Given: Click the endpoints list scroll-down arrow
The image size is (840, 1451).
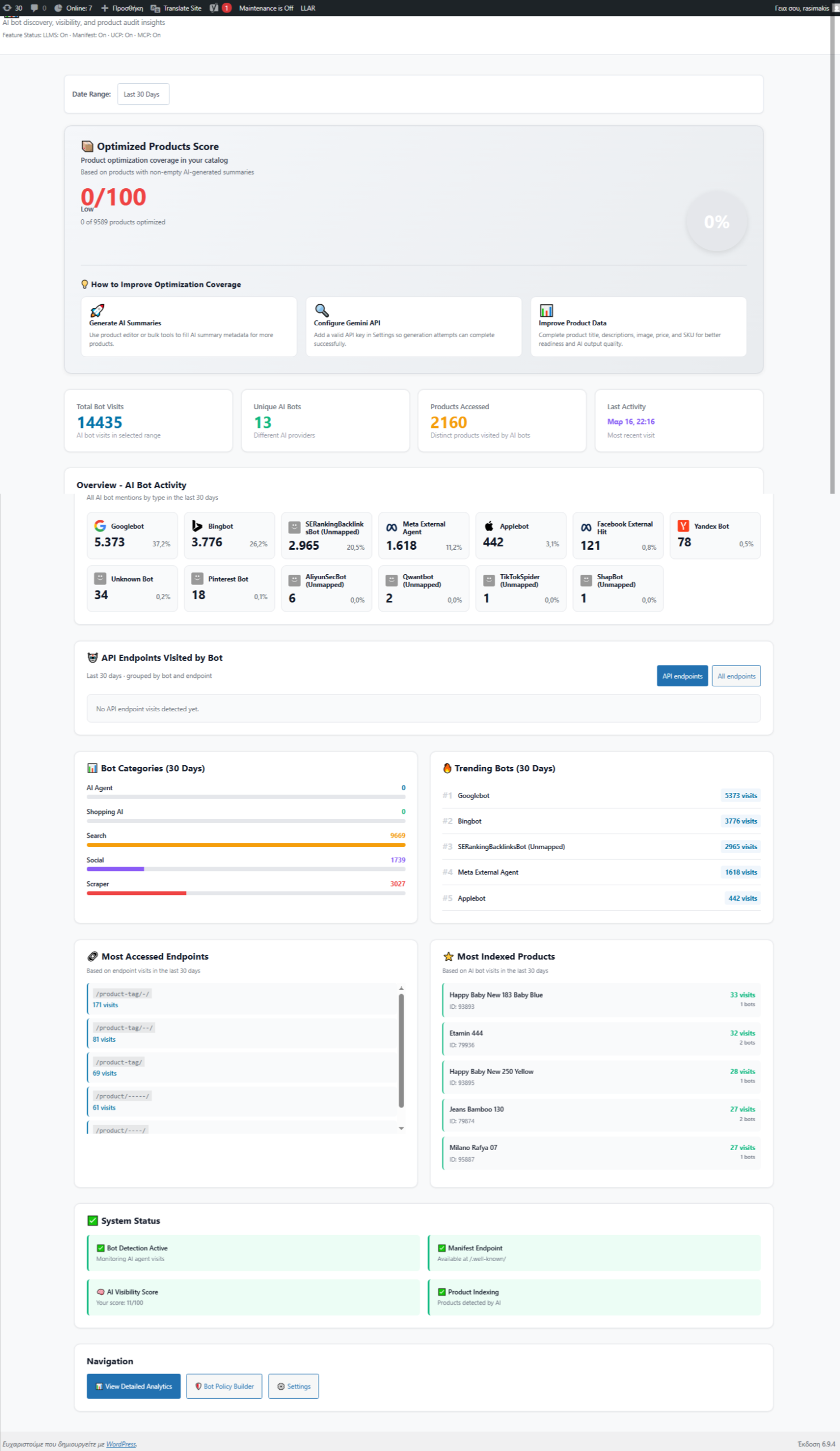Looking at the screenshot, I should pyautogui.click(x=401, y=1128).
